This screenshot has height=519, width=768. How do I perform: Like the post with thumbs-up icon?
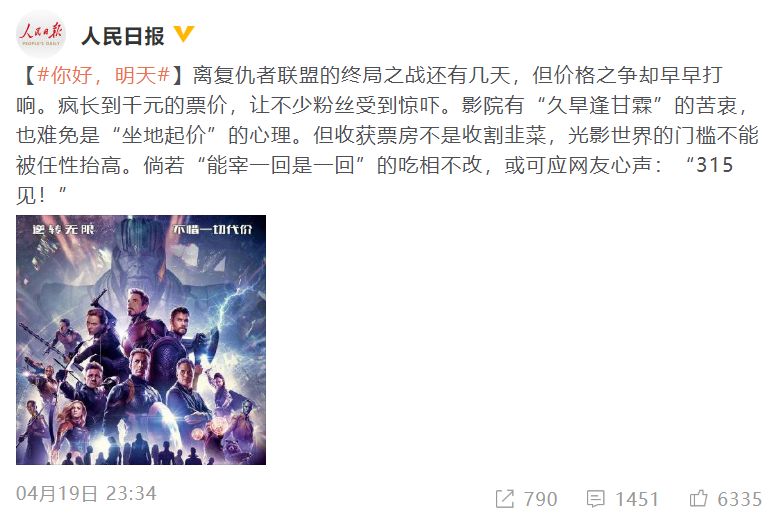coord(698,498)
